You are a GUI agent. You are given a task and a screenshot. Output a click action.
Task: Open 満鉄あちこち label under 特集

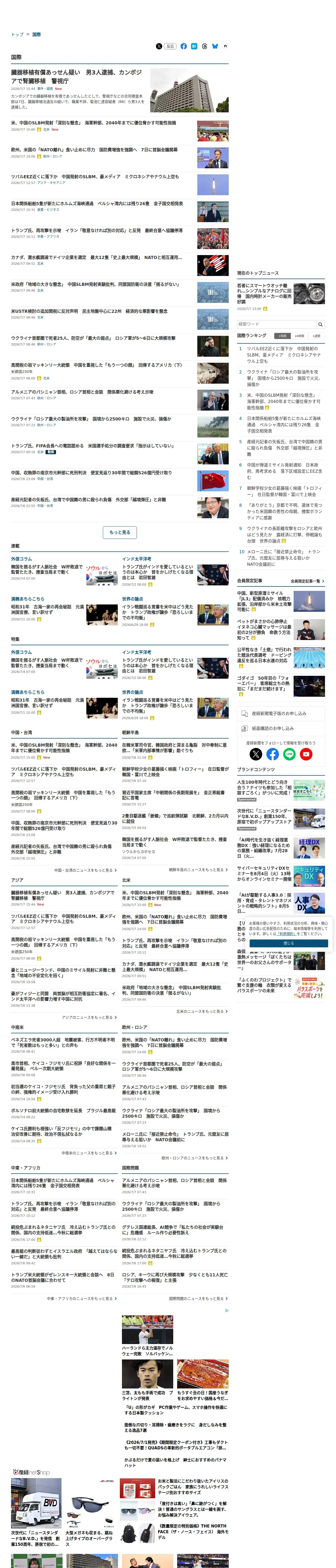(27, 692)
